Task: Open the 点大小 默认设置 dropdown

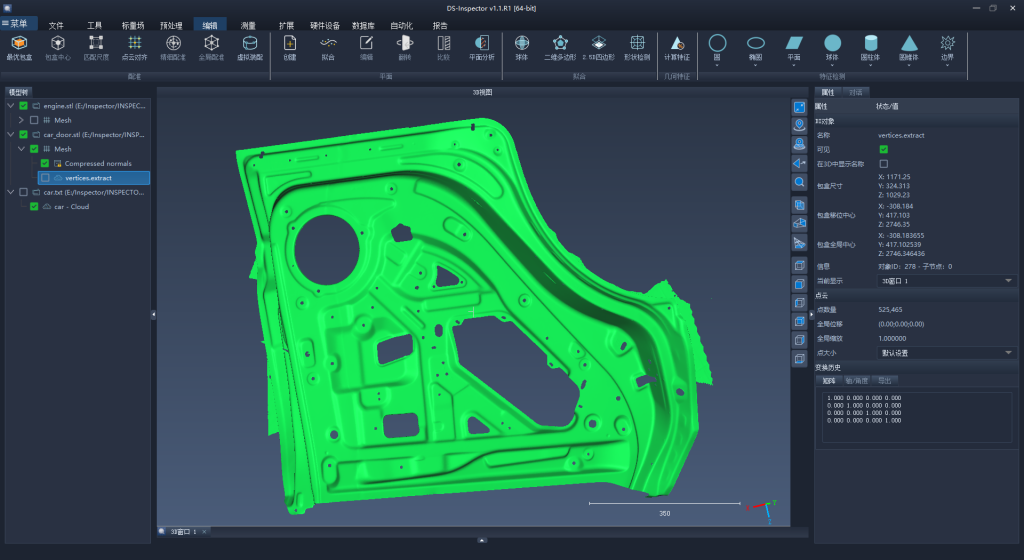Action: tap(947, 352)
